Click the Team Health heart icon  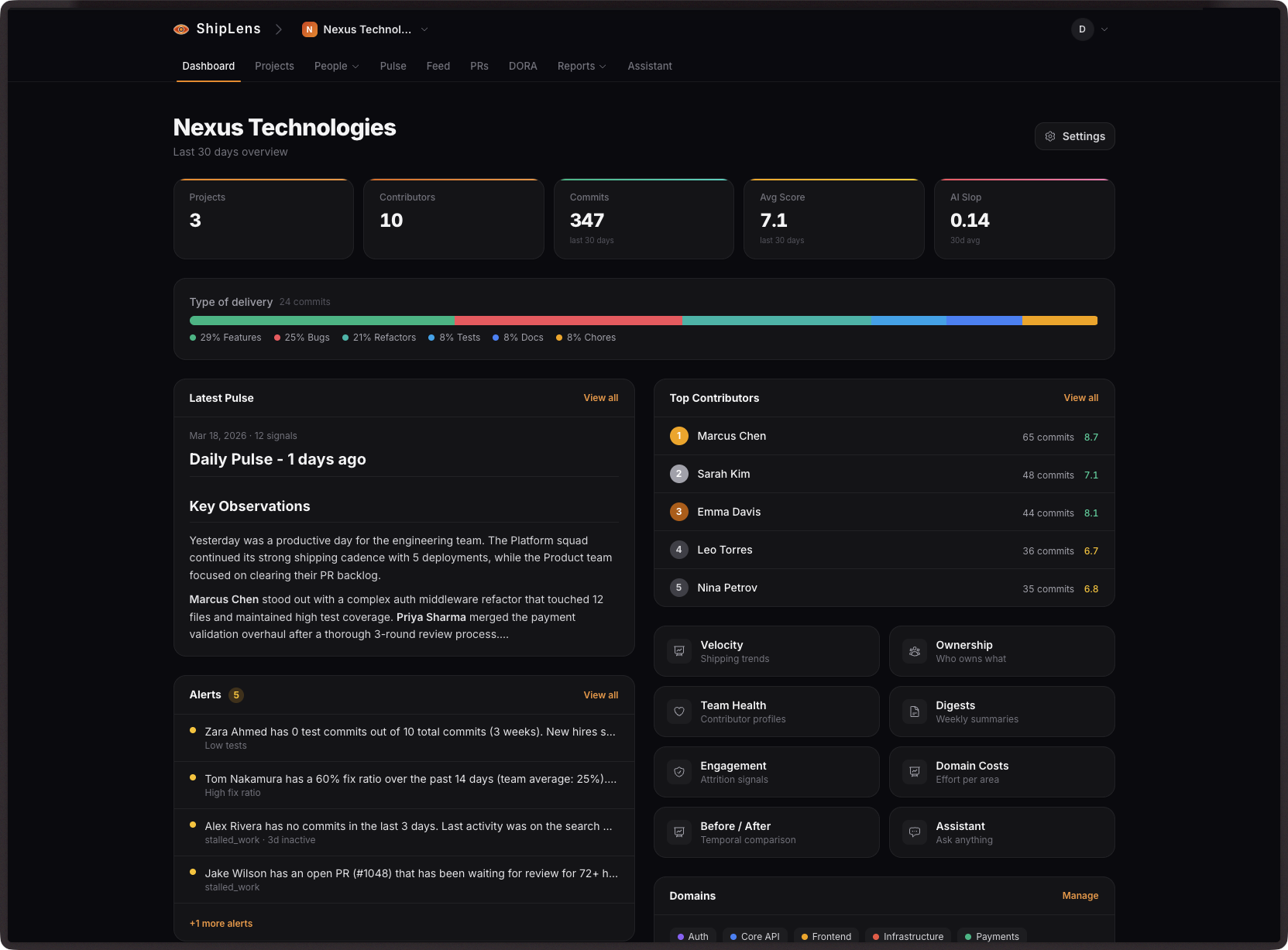point(678,712)
